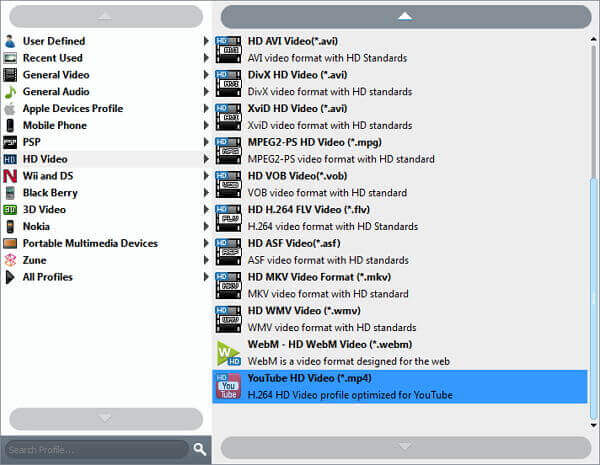Screen dimensions: 600x465
Task: Choose HD AVI Video (*.avi) format
Action: point(400,49)
